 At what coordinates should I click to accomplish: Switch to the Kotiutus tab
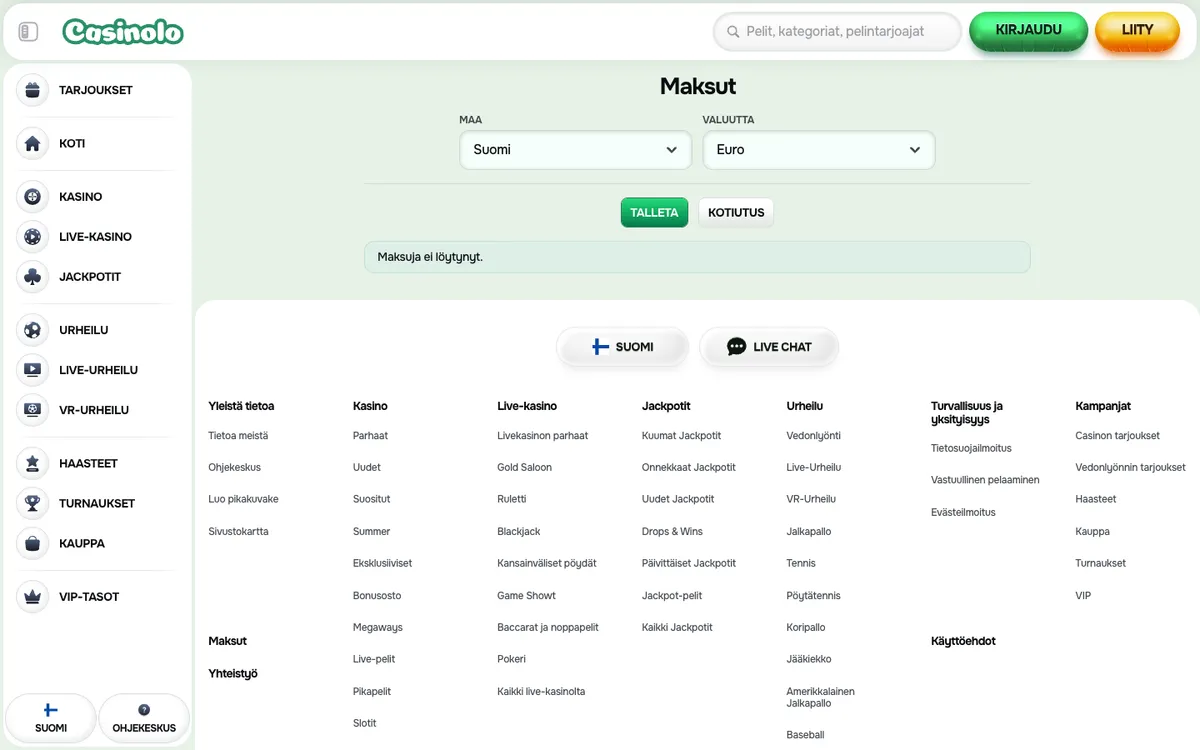(x=736, y=212)
